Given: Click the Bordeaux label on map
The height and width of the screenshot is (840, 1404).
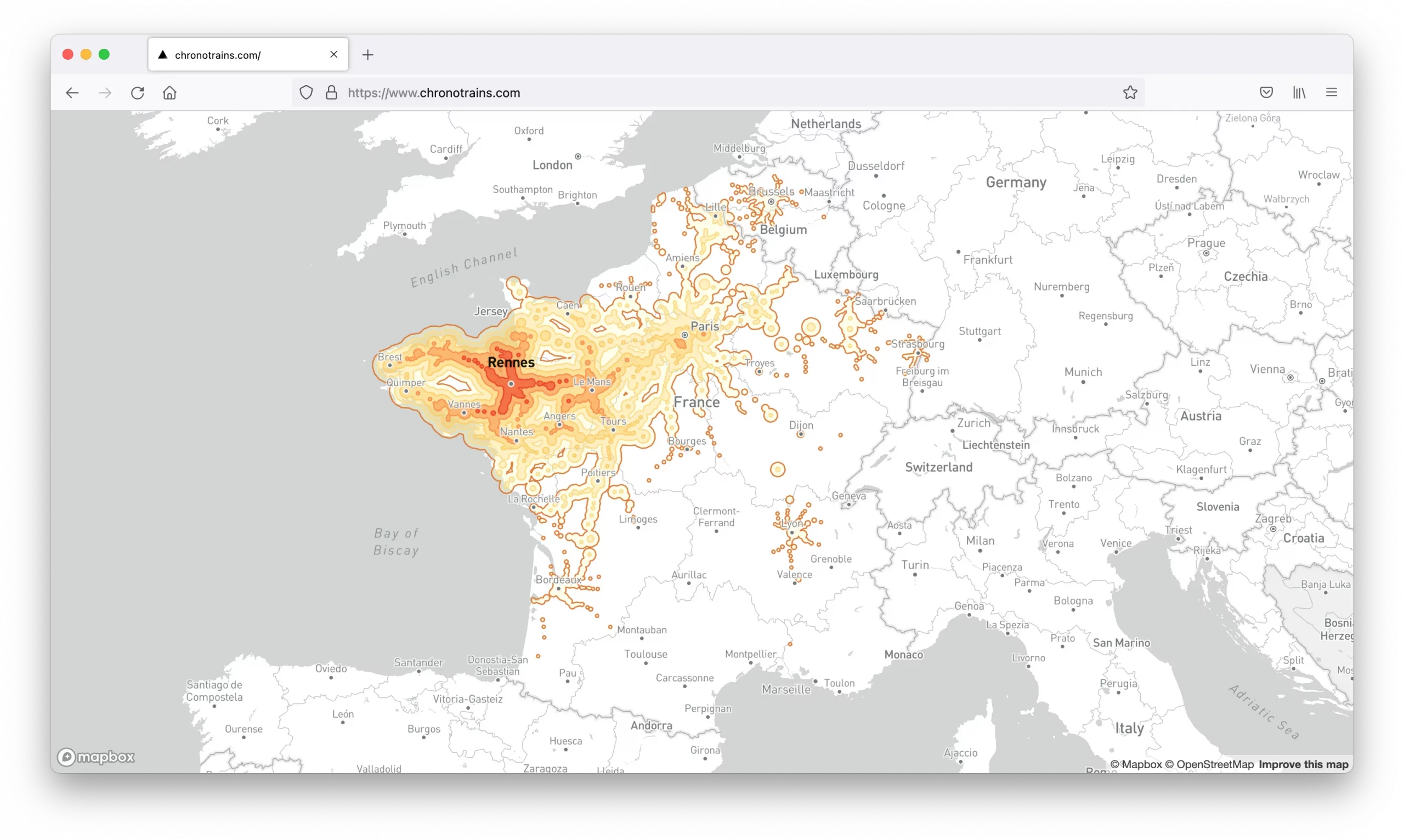Looking at the screenshot, I should pyautogui.click(x=558, y=580).
